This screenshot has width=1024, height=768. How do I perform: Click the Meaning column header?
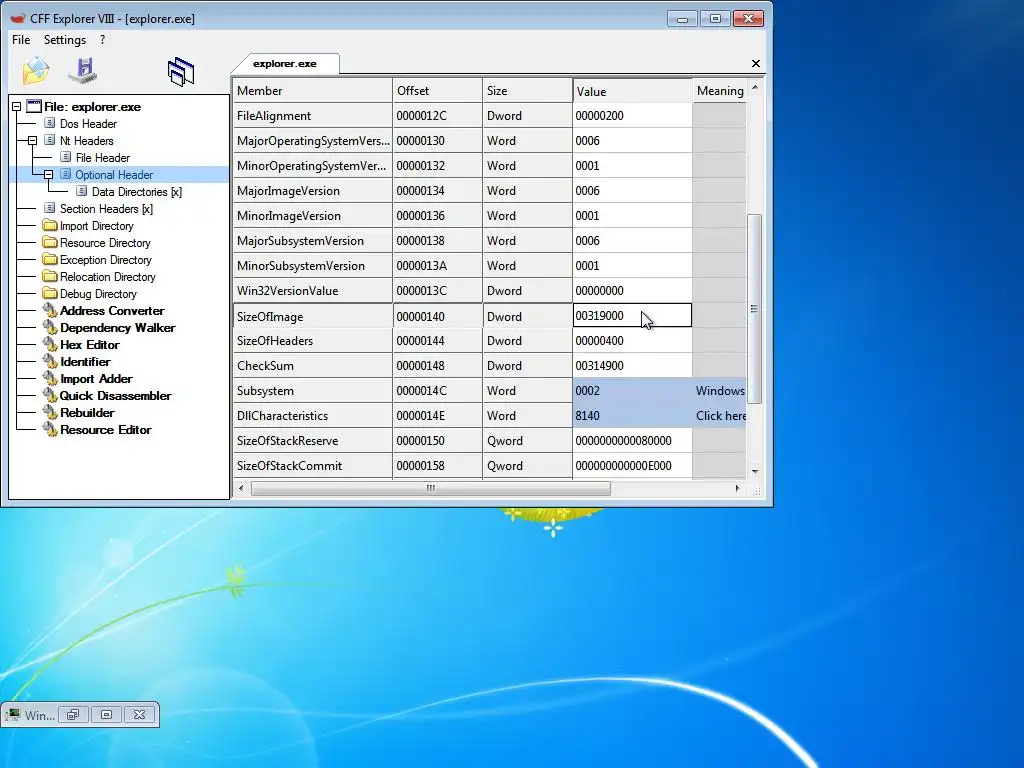tap(720, 91)
